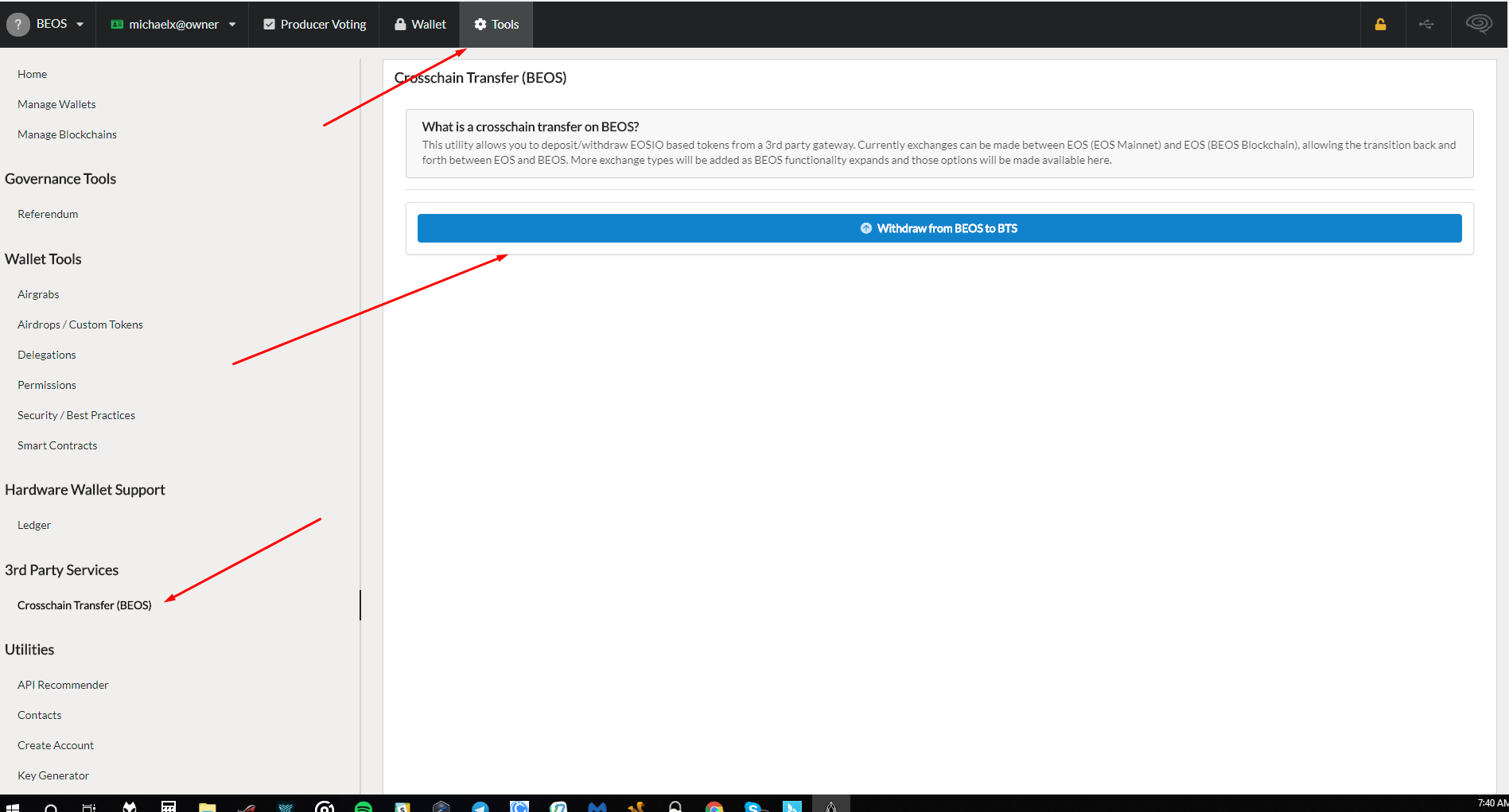Open Delegations in the sidebar
Image resolution: width=1509 pixels, height=812 pixels.
point(47,355)
